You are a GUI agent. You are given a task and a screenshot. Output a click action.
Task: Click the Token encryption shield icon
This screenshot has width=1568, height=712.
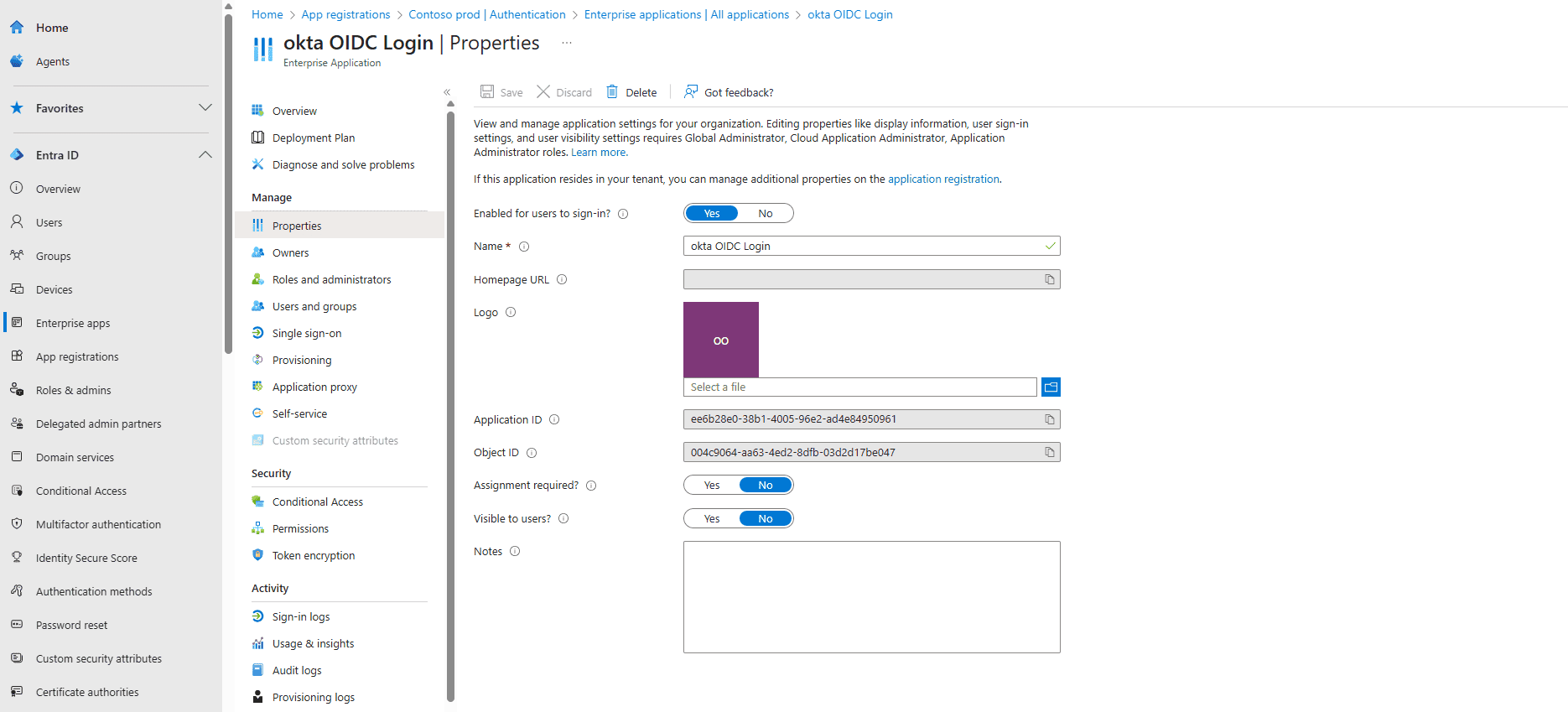tap(258, 555)
